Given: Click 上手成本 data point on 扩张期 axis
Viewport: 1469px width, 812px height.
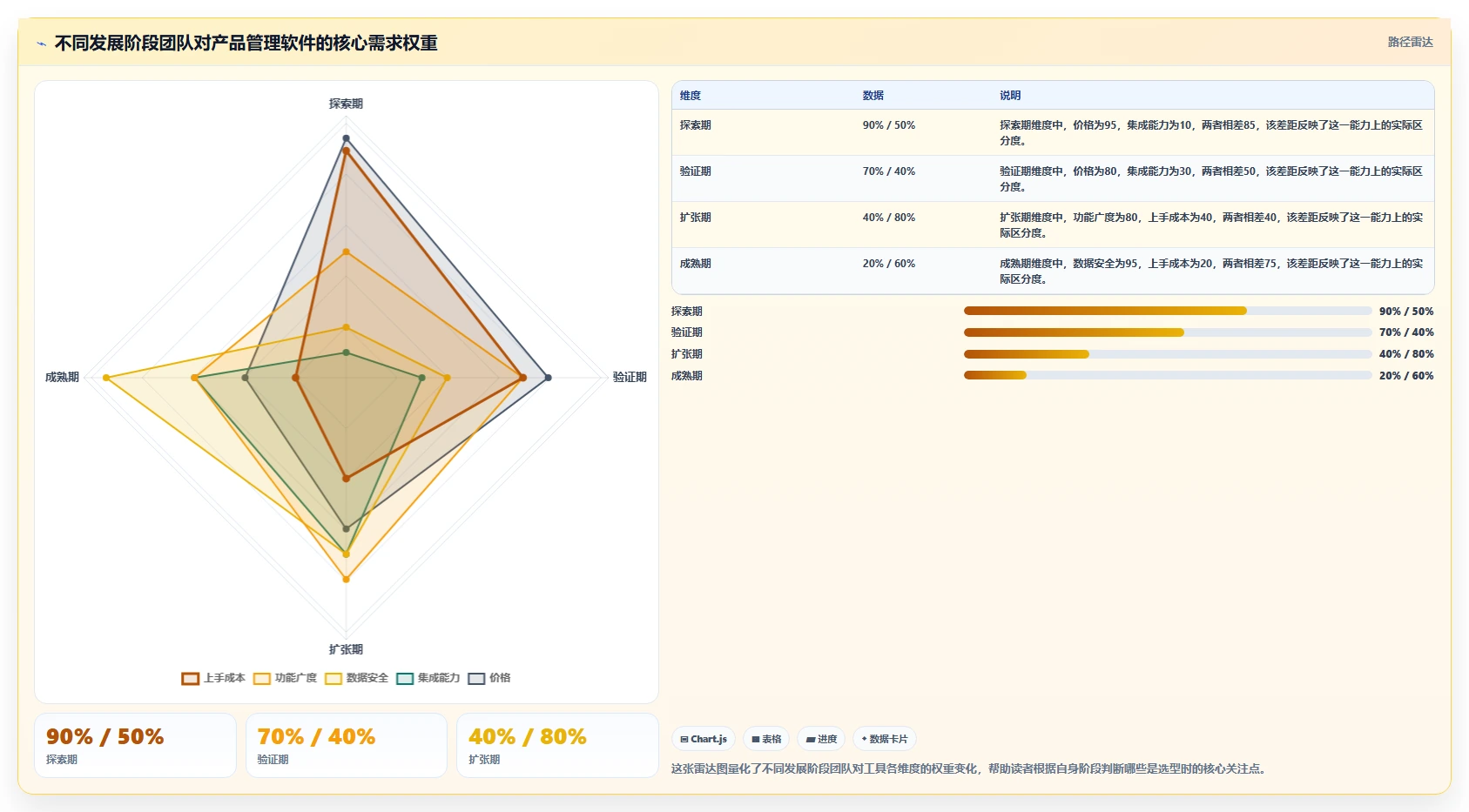Looking at the screenshot, I should [x=346, y=478].
